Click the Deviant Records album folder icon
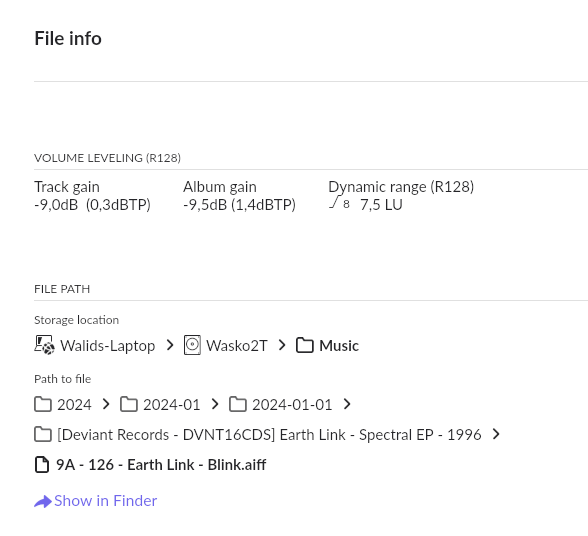The width and height of the screenshot is (588, 536). tap(43, 434)
